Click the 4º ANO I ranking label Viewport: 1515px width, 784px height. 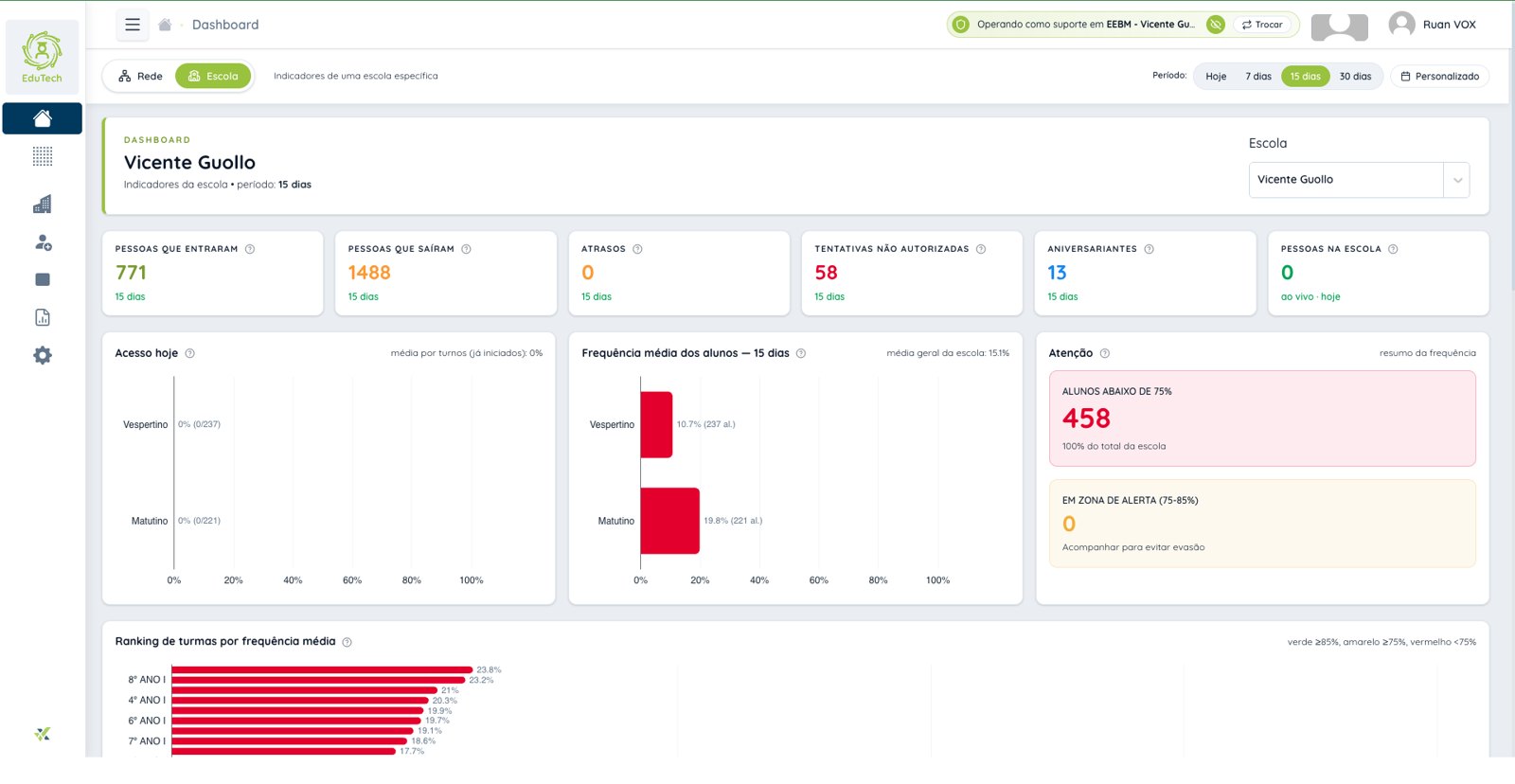[x=147, y=701]
